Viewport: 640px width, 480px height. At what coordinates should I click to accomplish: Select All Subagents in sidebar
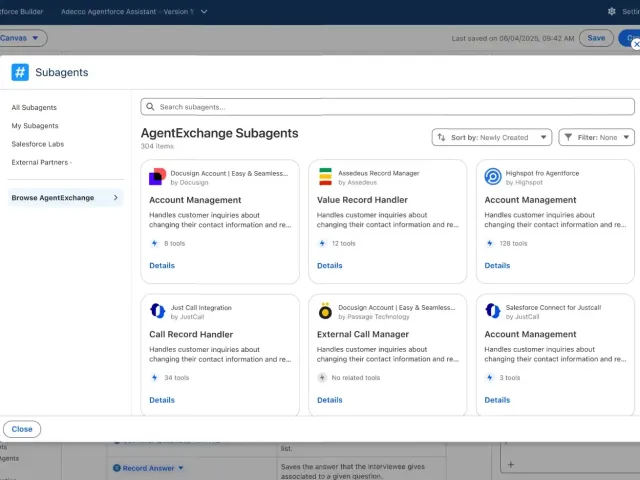click(x=34, y=107)
